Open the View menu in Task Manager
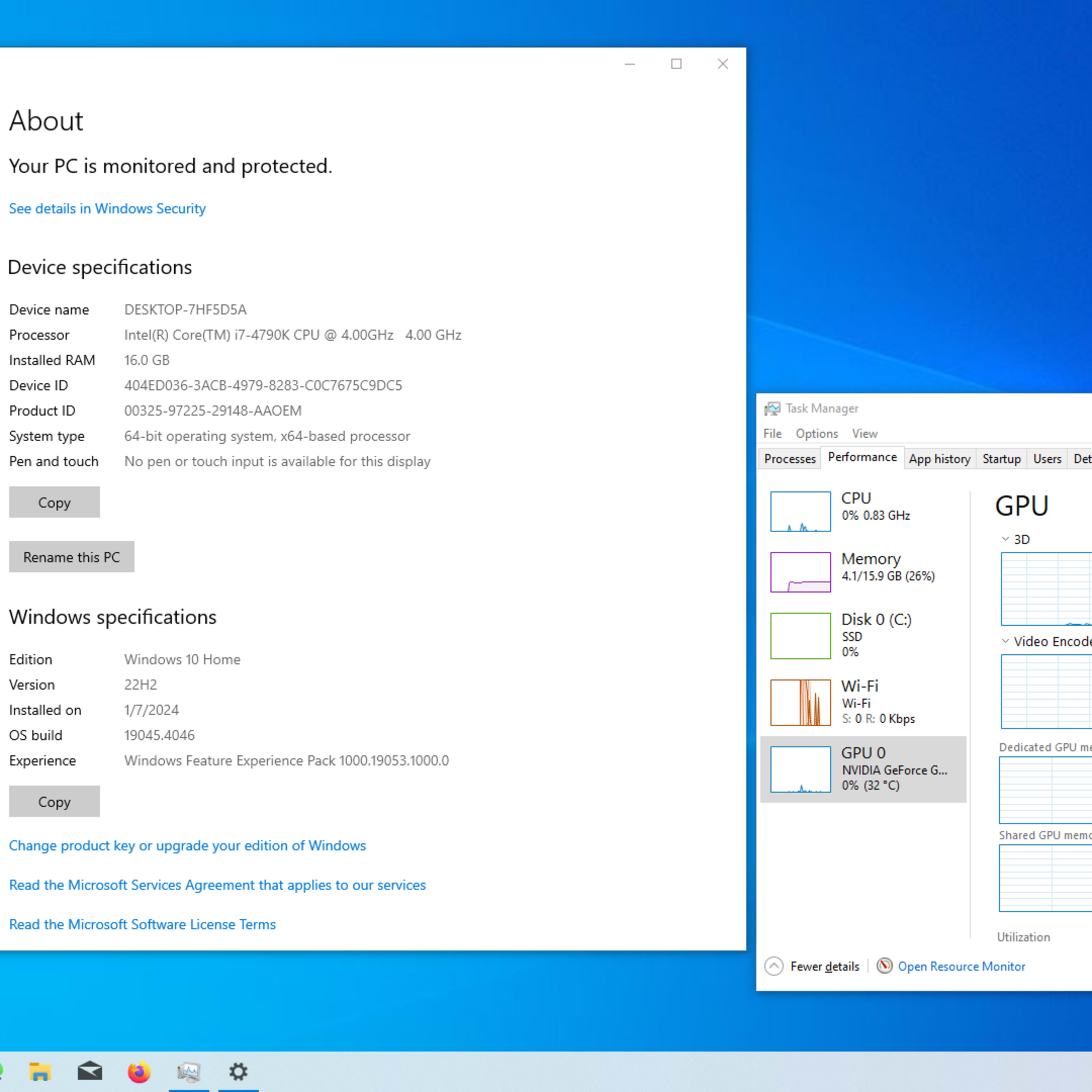 click(864, 433)
